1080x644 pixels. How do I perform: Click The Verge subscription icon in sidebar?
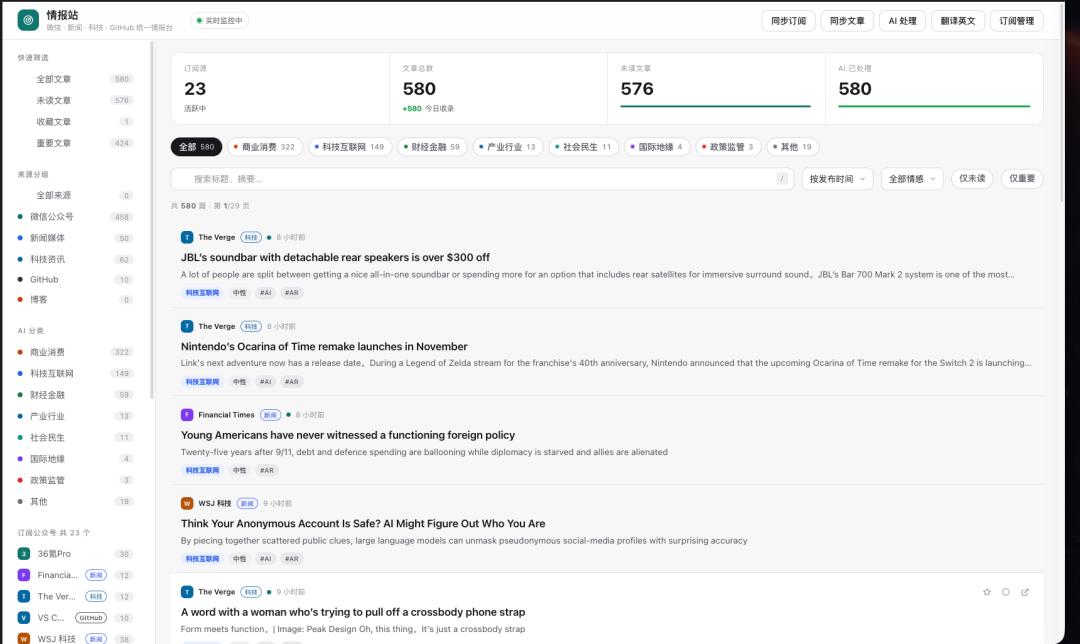tap(24, 596)
